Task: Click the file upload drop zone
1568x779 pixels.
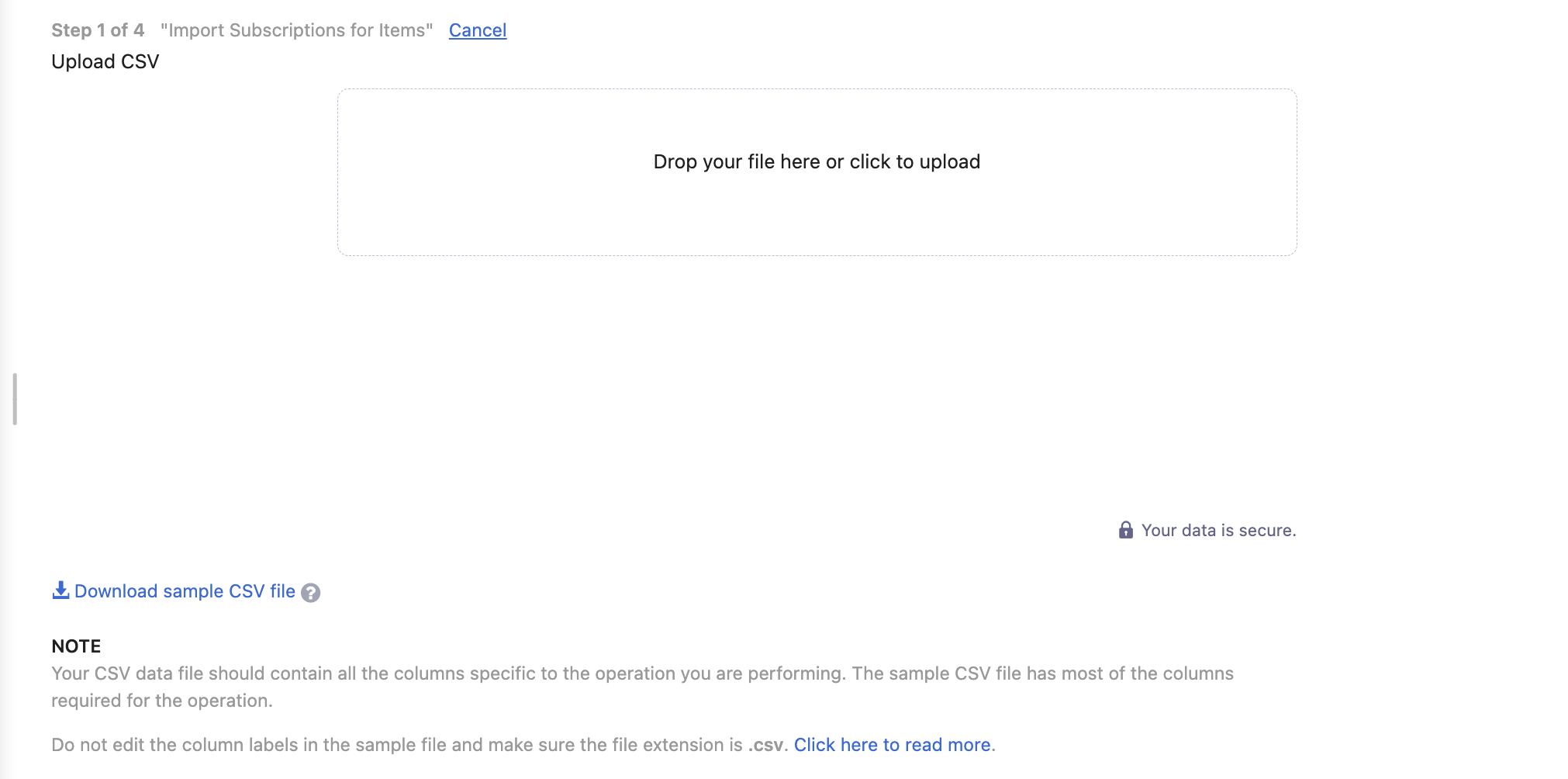Action: click(x=817, y=172)
